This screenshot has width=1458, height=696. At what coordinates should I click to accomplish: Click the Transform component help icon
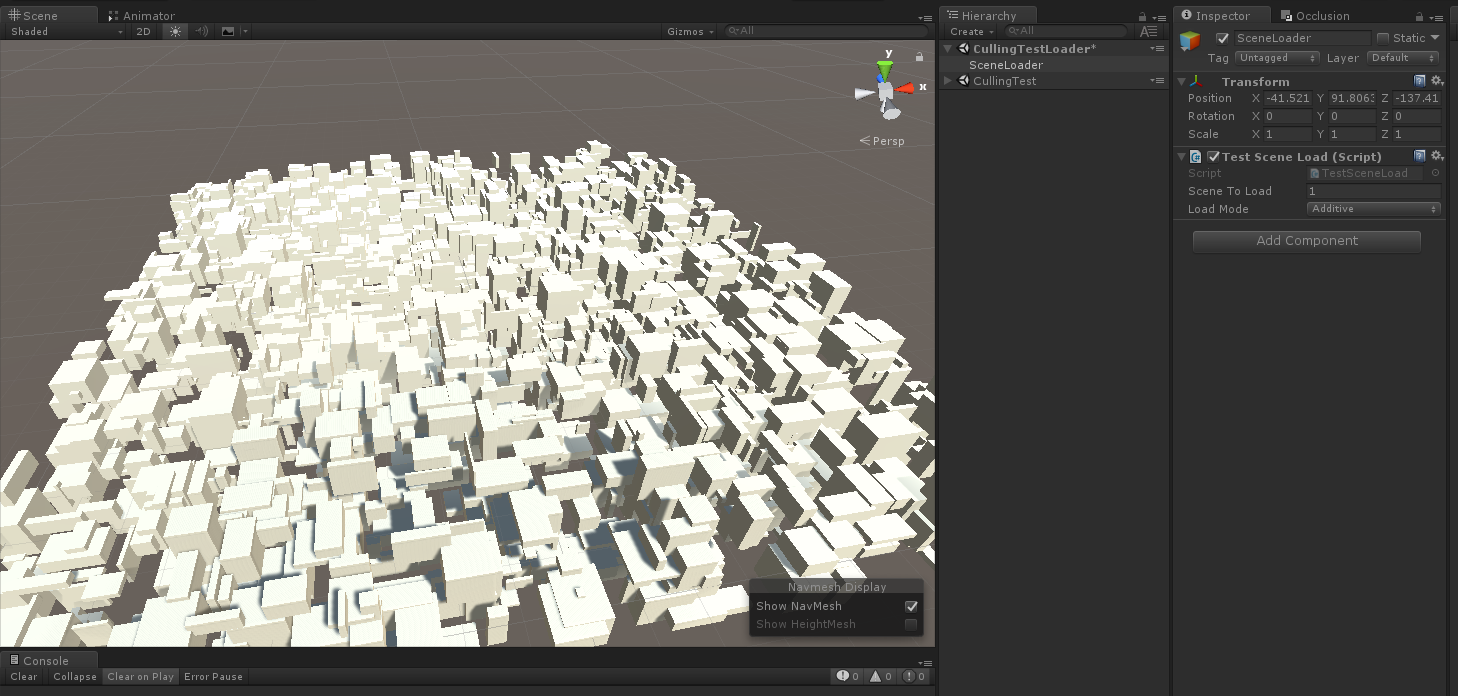[x=1420, y=80]
